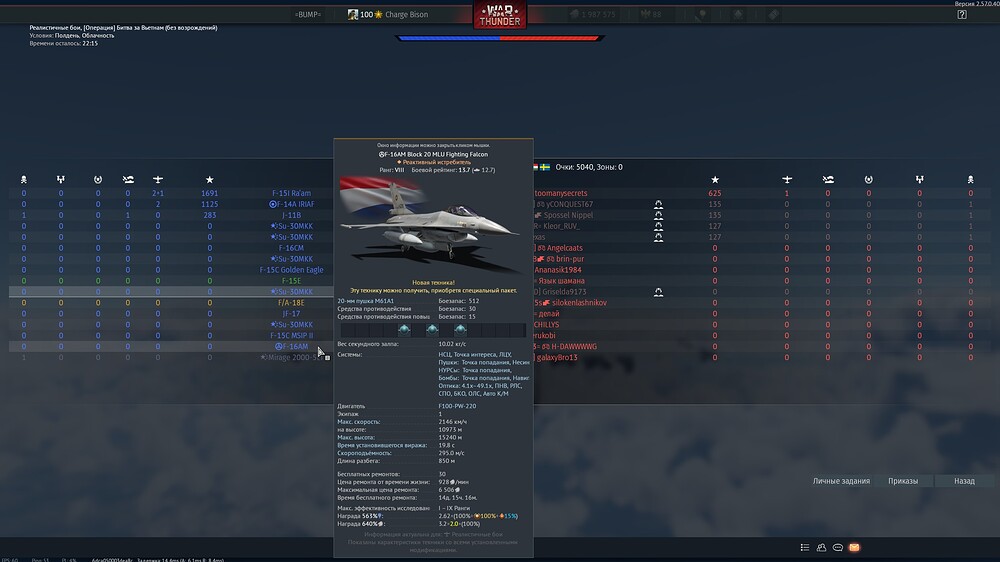This screenshot has height=562, width=1000.
Task: Open Приказы button
Action: tap(903, 481)
